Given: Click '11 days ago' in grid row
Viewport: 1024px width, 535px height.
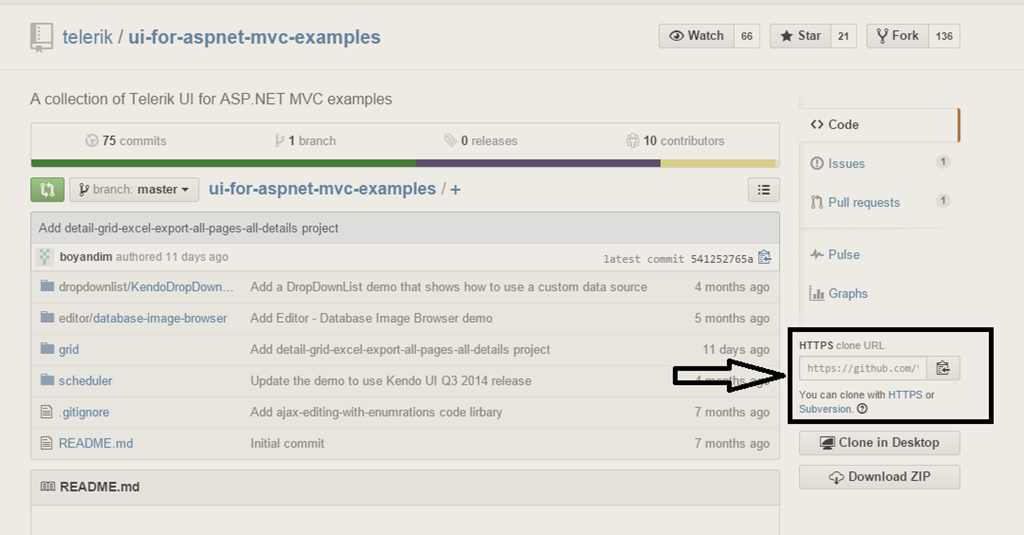Looking at the screenshot, I should (x=736, y=349).
